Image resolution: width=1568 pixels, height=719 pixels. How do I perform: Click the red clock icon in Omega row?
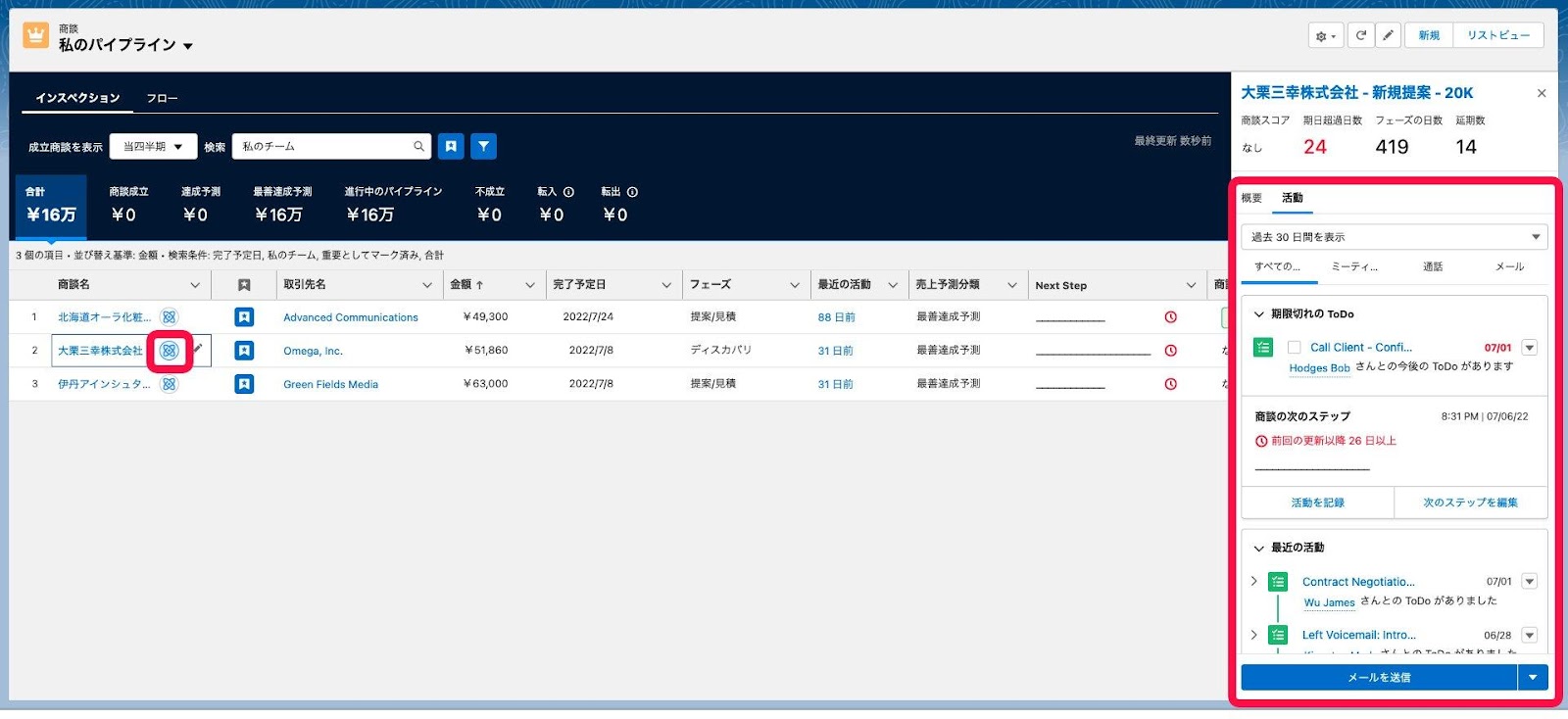point(1170,351)
